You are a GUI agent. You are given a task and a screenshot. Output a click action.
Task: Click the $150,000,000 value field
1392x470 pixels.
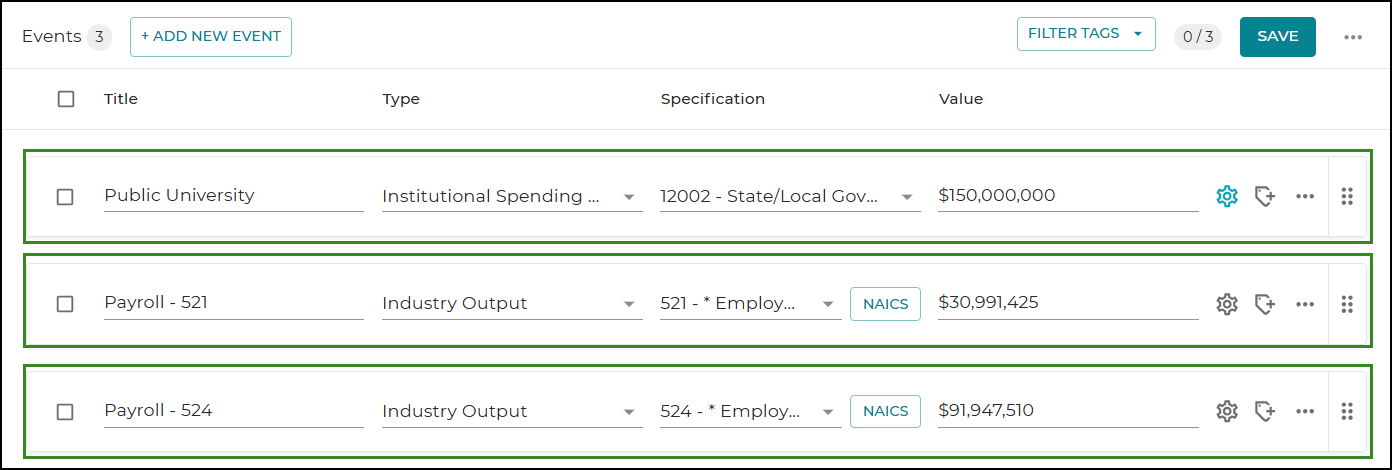(1066, 196)
